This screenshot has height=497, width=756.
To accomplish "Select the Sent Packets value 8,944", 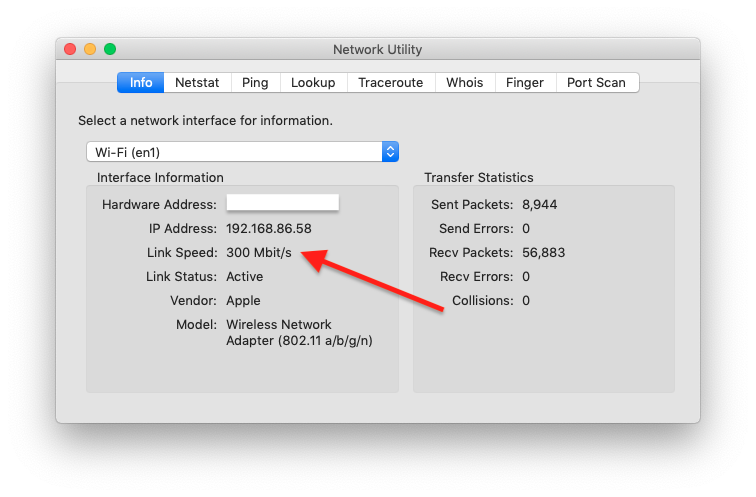I will coord(540,204).
